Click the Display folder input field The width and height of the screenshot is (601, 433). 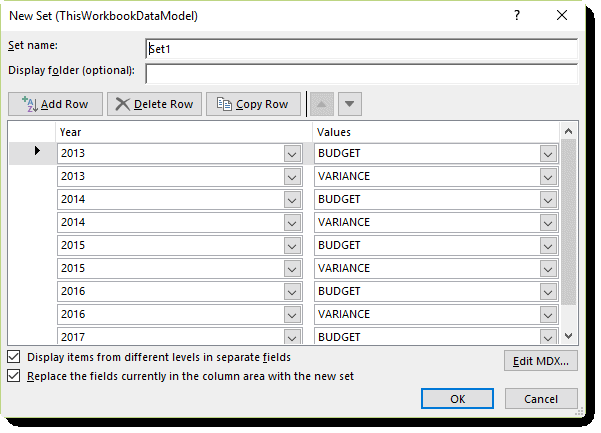361,74
